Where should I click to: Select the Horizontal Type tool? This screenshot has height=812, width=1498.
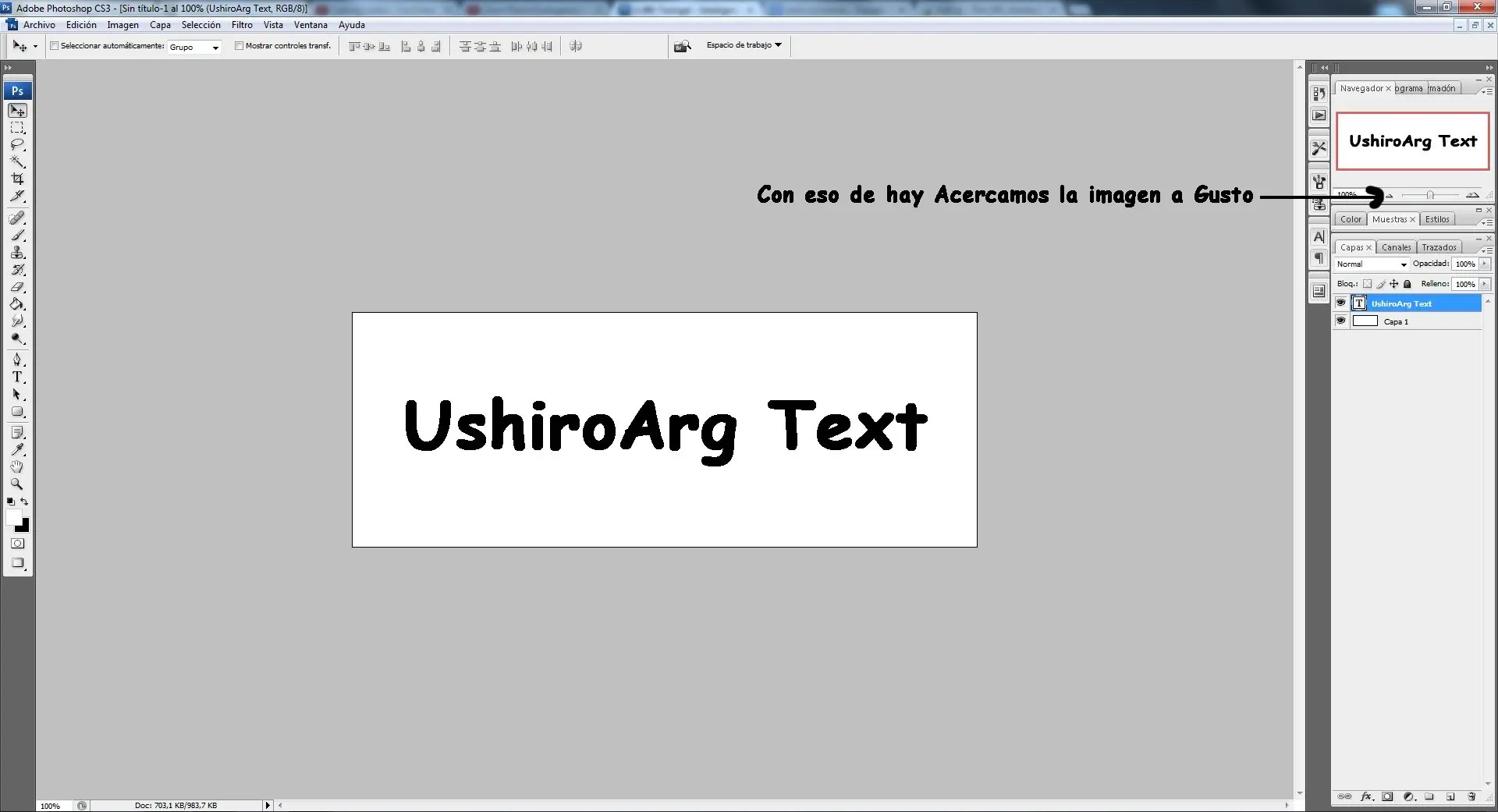click(17, 377)
